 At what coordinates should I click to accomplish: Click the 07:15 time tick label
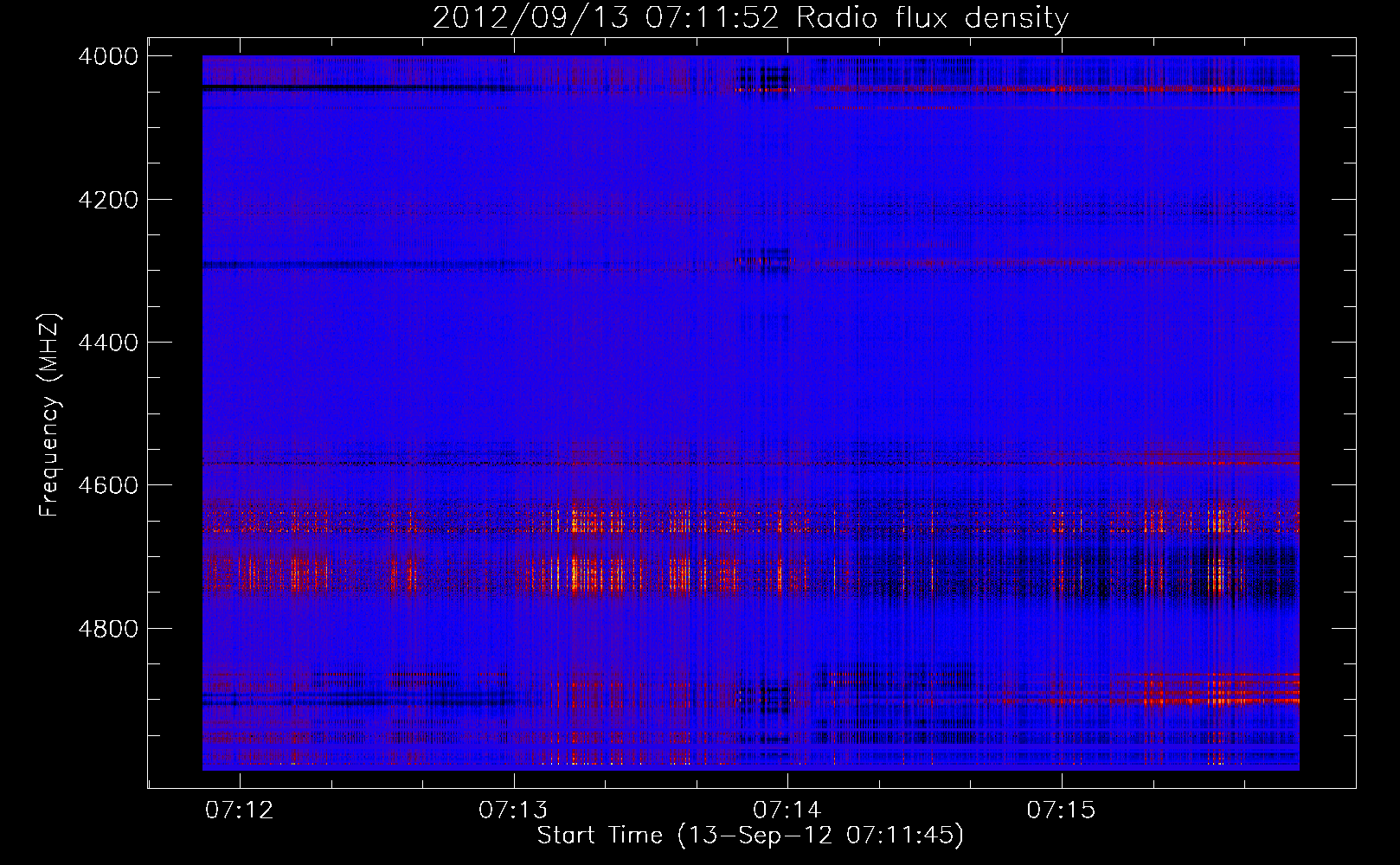click(1062, 811)
